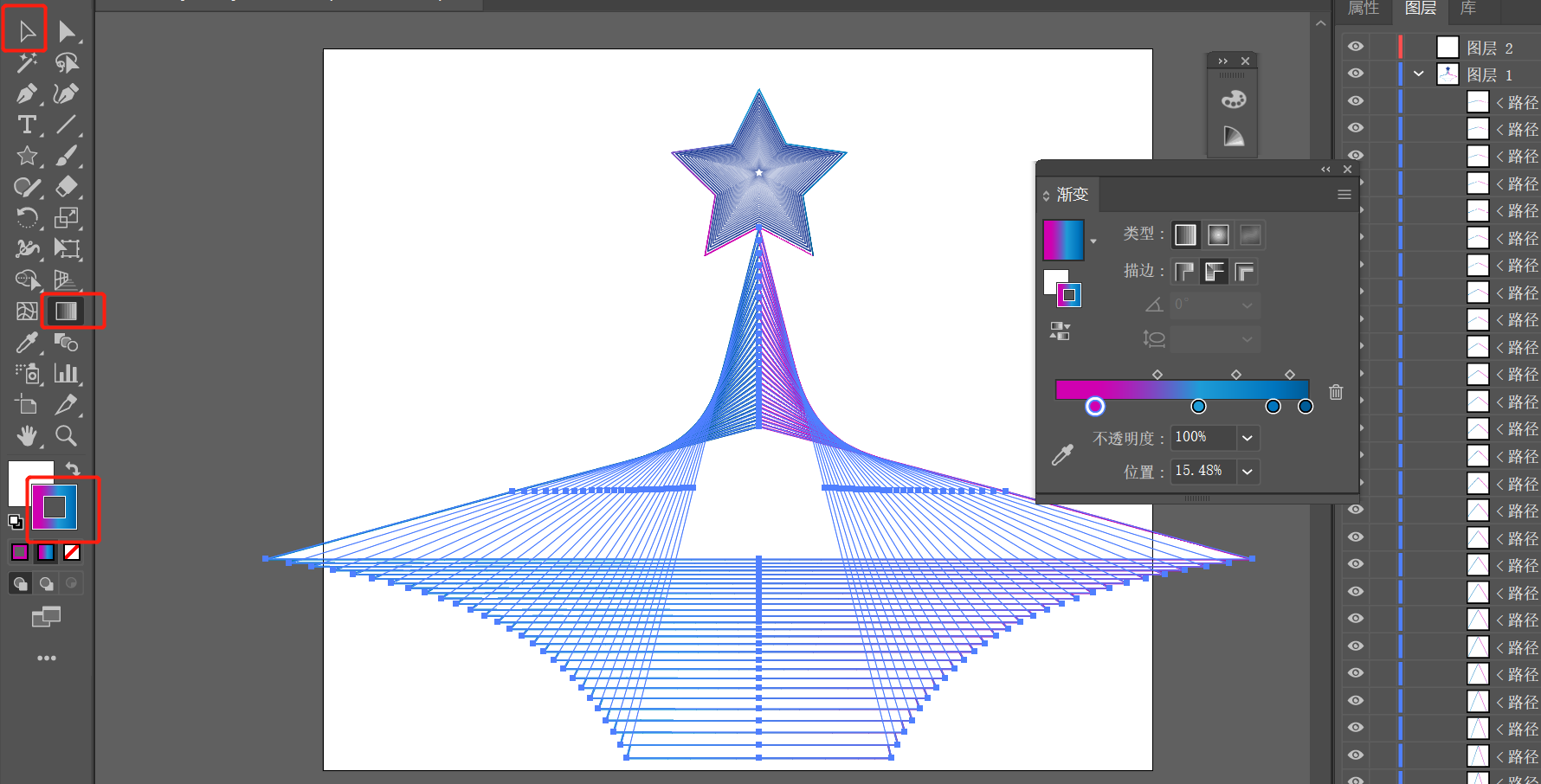Delete selected gradient stop trash
The image size is (1541, 784).
click(x=1336, y=392)
